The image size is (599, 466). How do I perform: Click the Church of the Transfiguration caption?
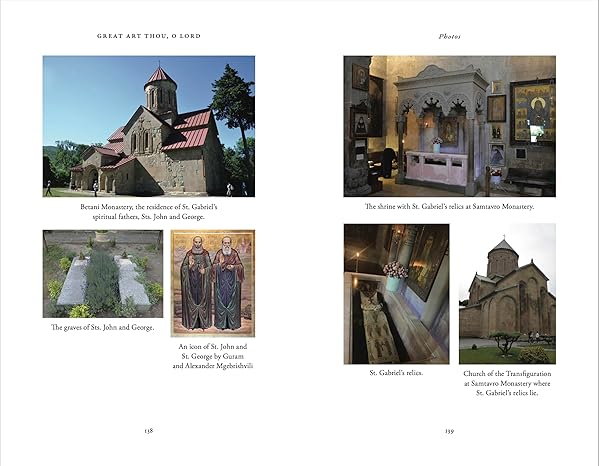point(507,383)
